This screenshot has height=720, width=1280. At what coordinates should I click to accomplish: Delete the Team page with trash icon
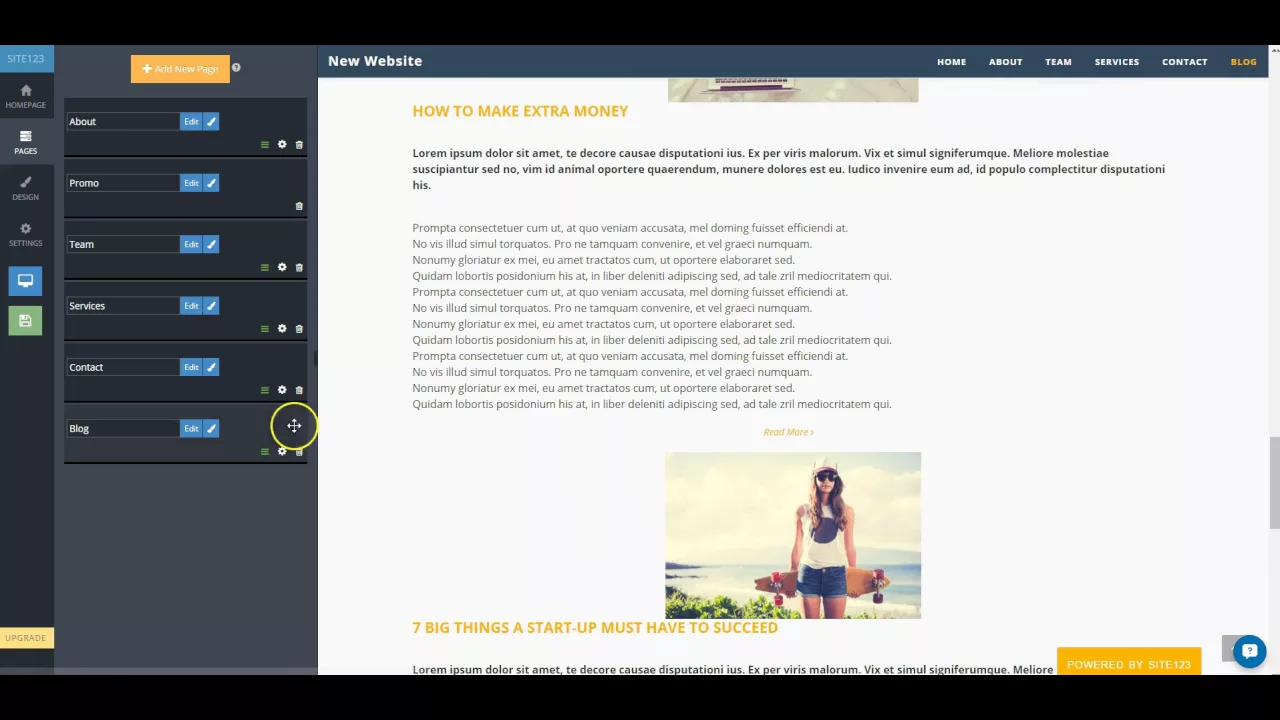[299, 267]
